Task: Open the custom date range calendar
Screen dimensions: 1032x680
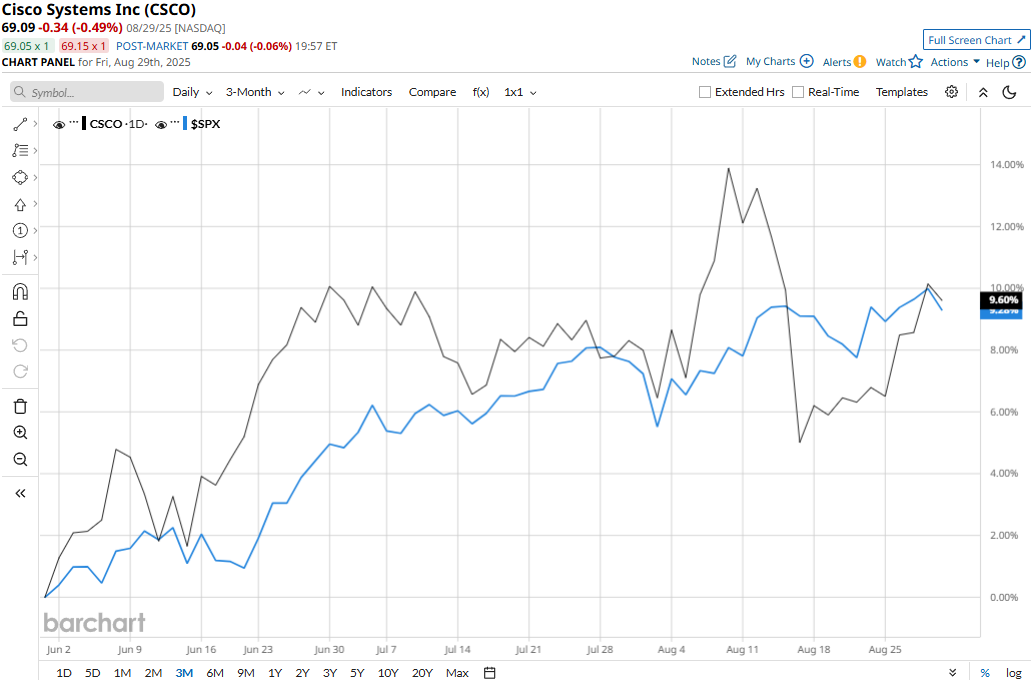Action: point(489,673)
